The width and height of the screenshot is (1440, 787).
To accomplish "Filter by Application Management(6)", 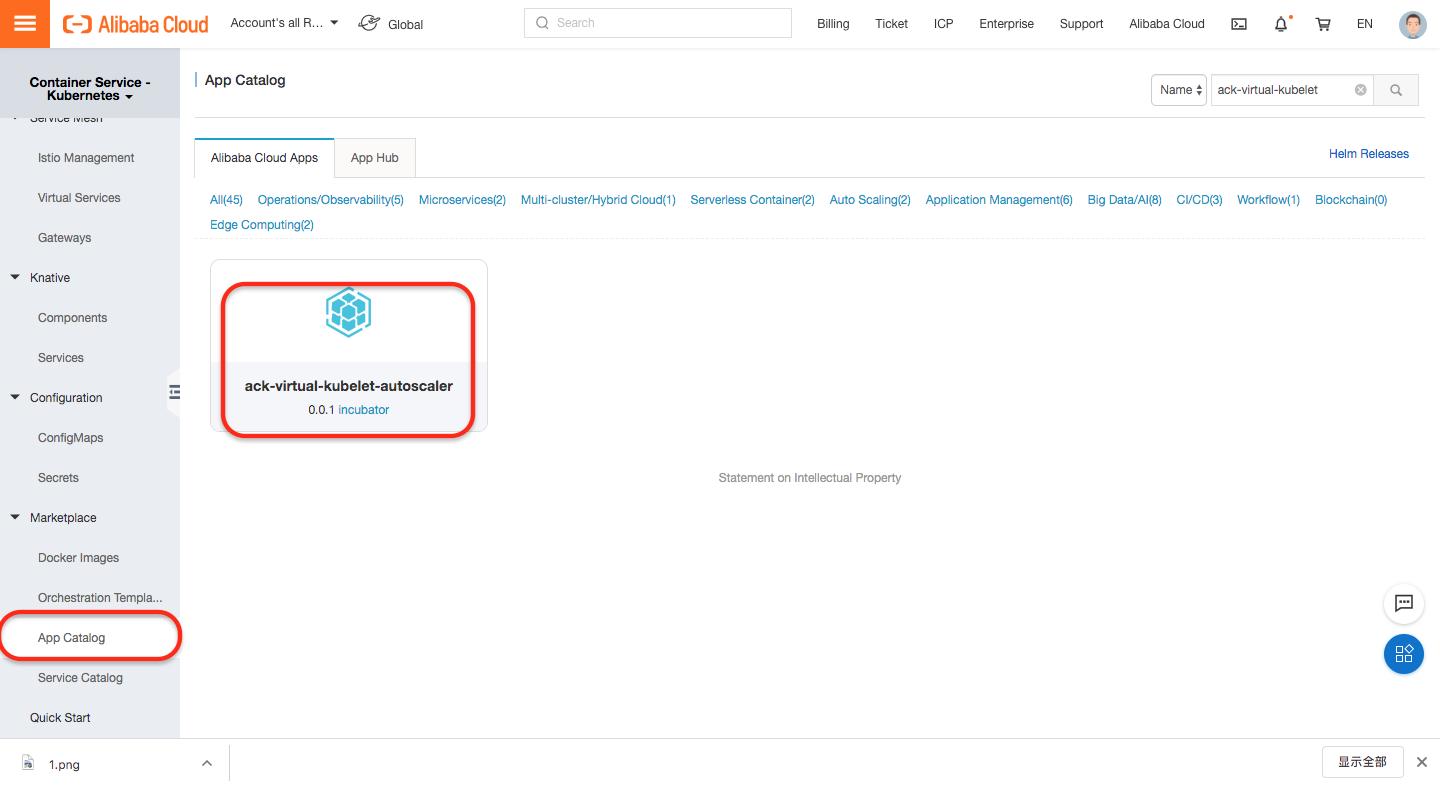I will (x=999, y=200).
